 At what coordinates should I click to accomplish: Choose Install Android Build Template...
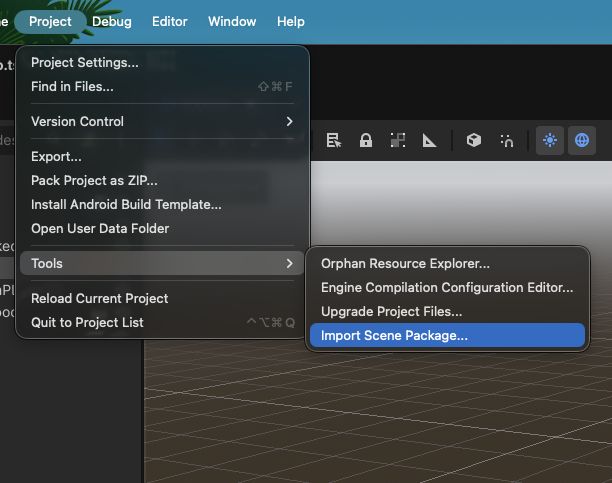click(162, 204)
